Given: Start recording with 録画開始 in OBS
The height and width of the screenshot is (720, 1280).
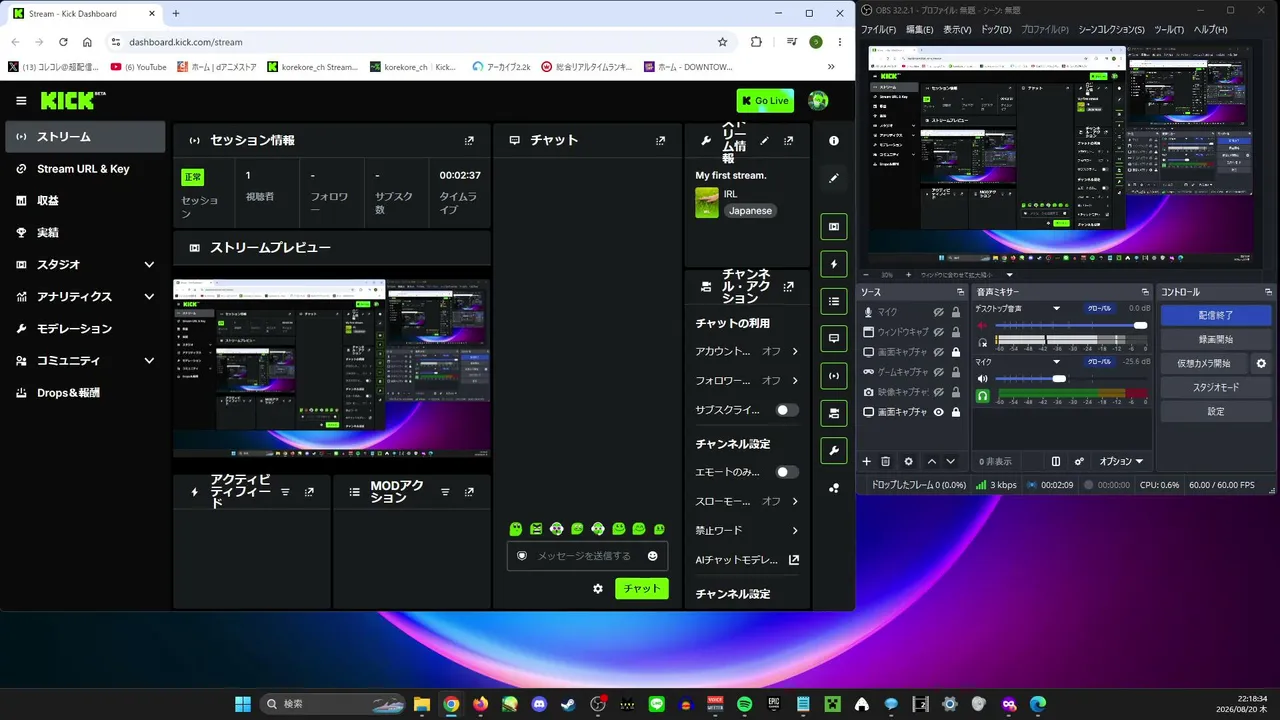Looking at the screenshot, I should tap(1216, 339).
